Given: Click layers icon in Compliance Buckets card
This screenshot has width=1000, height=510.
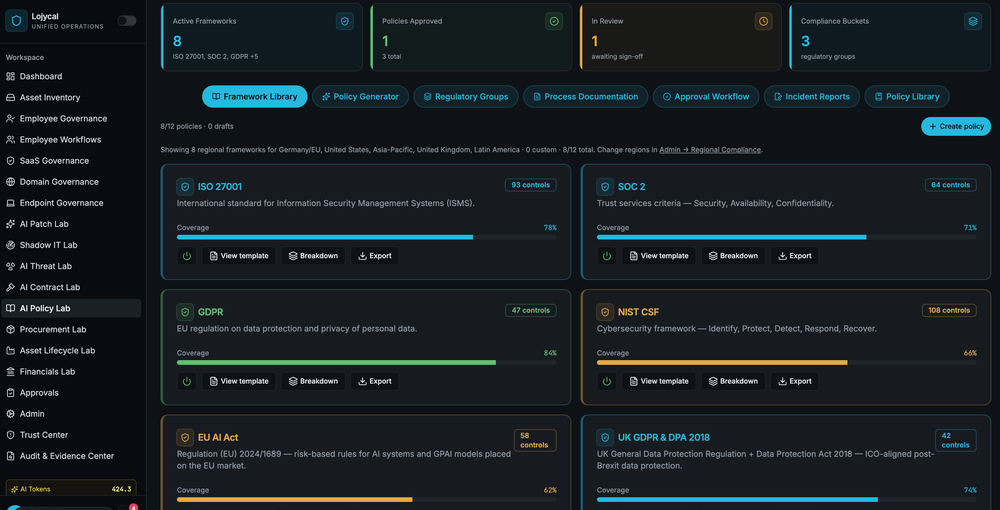Looking at the screenshot, I should pyautogui.click(x=973, y=21).
